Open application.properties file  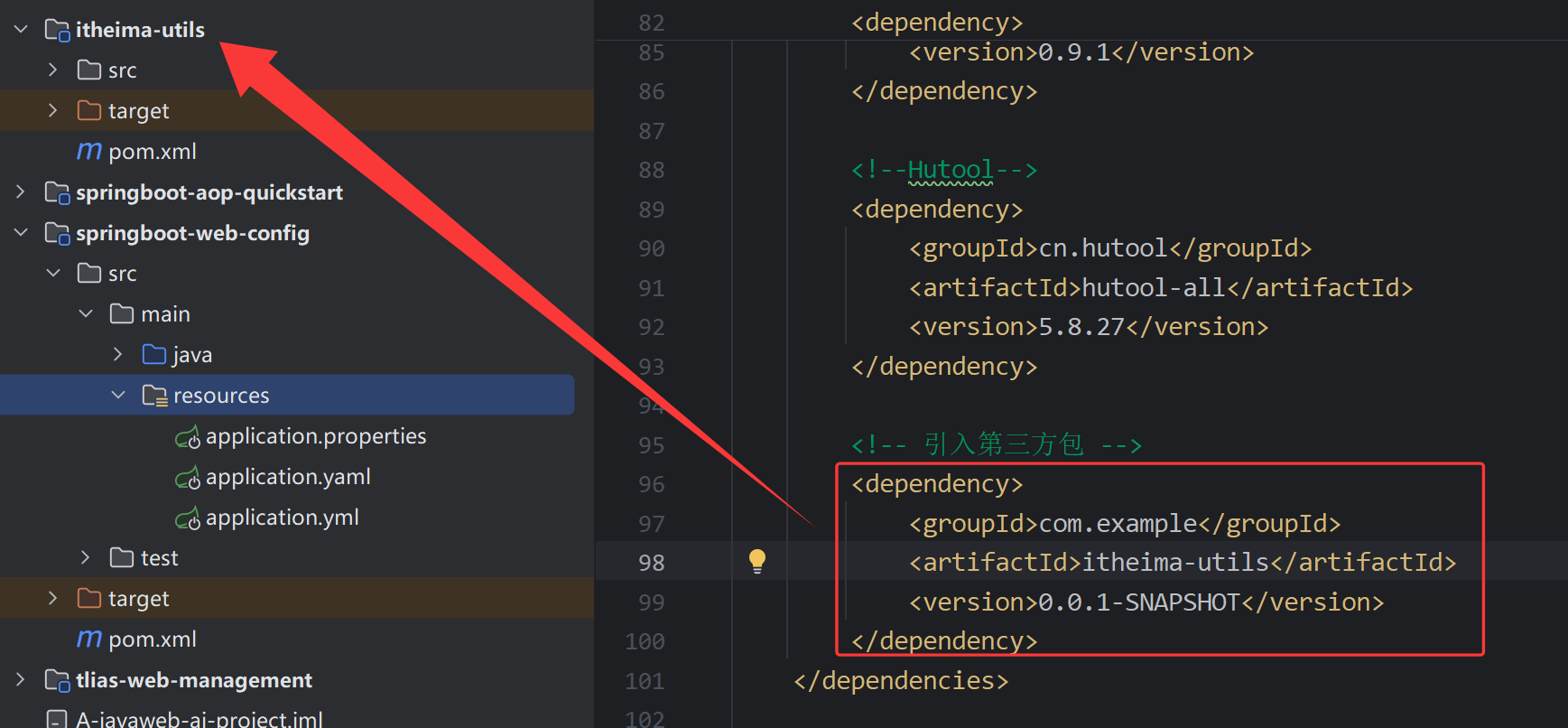(x=316, y=436)
